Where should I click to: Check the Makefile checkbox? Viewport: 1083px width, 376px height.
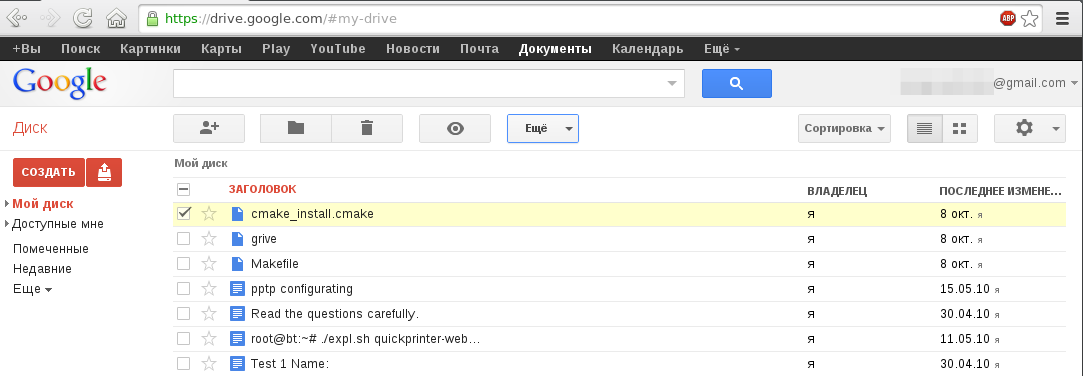coord(183,264)
